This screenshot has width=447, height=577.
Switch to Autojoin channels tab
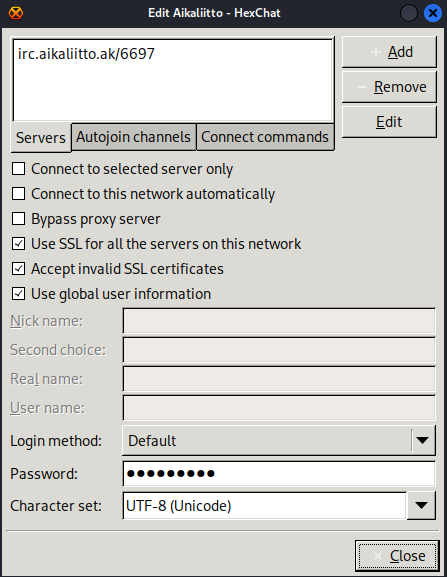tap(134, 137)
